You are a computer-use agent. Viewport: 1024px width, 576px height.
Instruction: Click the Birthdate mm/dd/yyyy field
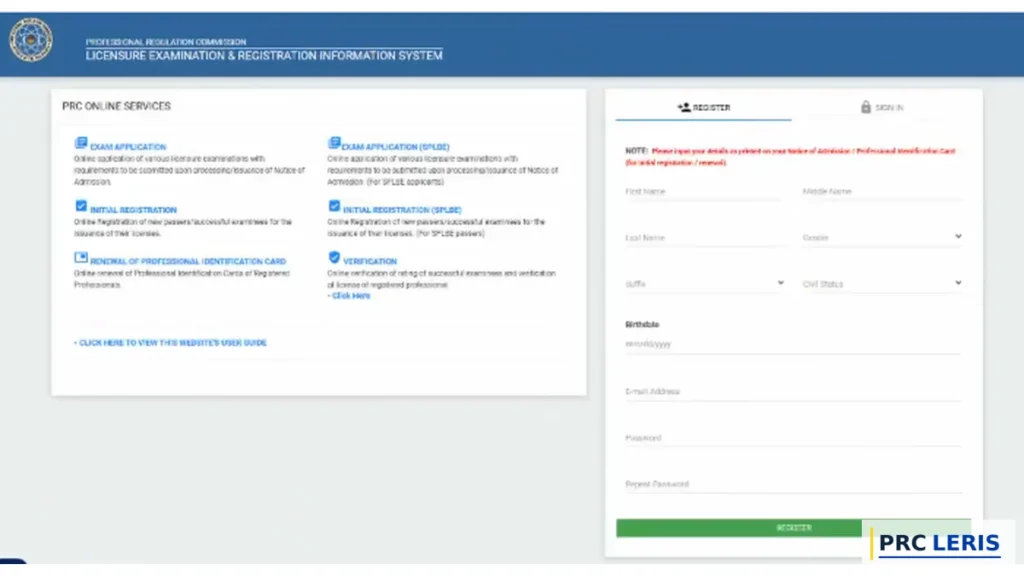point(793,344)
